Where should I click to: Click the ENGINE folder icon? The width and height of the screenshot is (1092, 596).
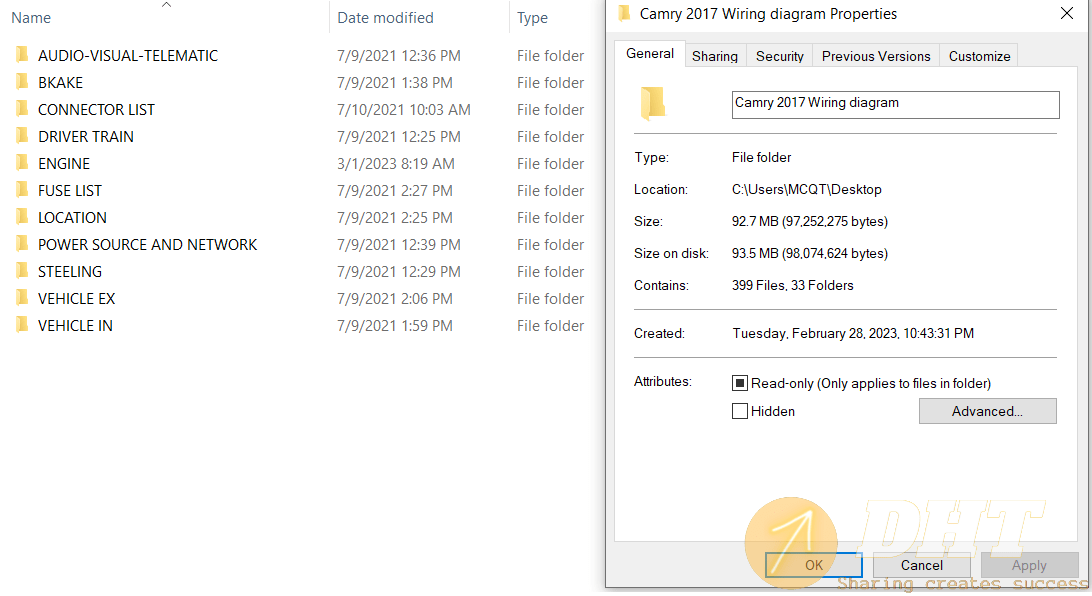(22, 163)
